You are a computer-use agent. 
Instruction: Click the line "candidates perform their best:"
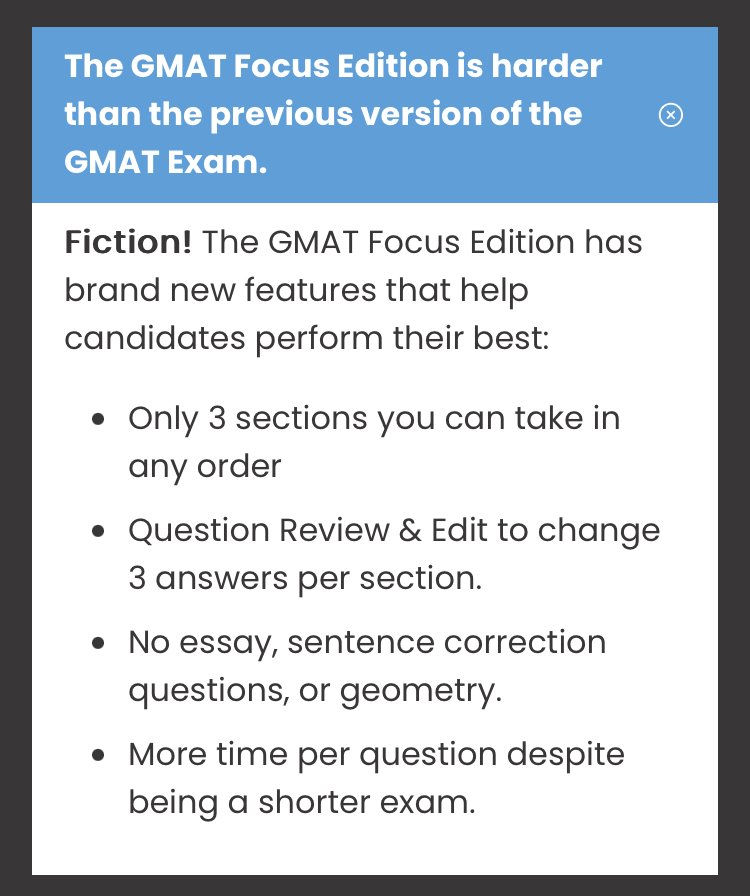coord(307,338)
